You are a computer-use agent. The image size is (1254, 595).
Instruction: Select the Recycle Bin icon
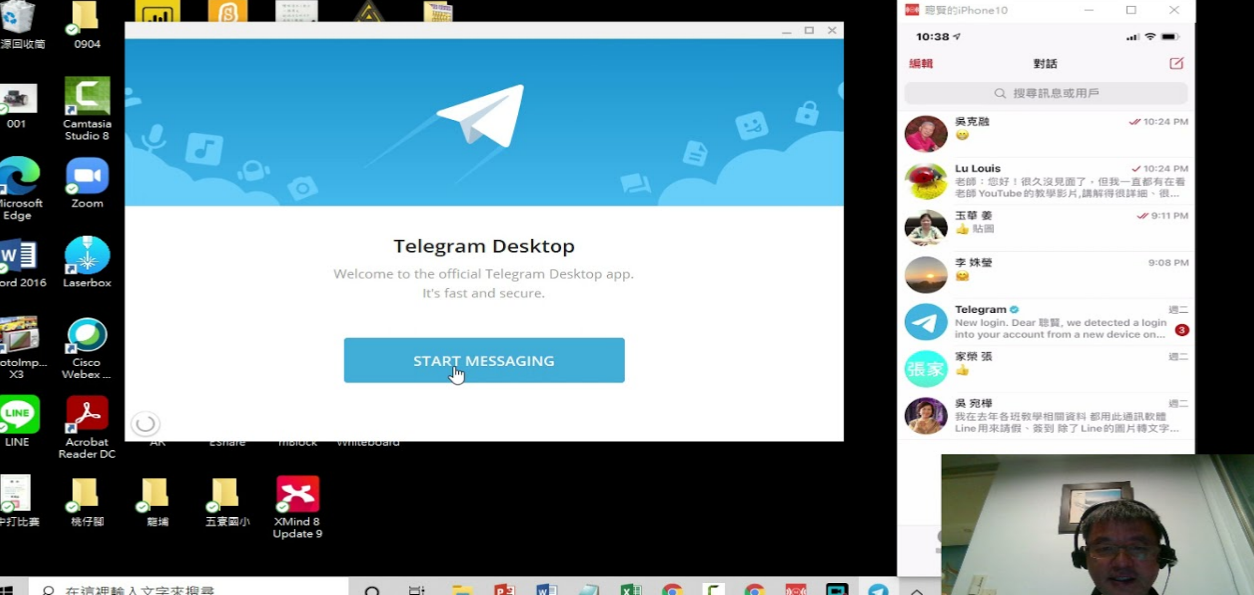tap(19, 25)
